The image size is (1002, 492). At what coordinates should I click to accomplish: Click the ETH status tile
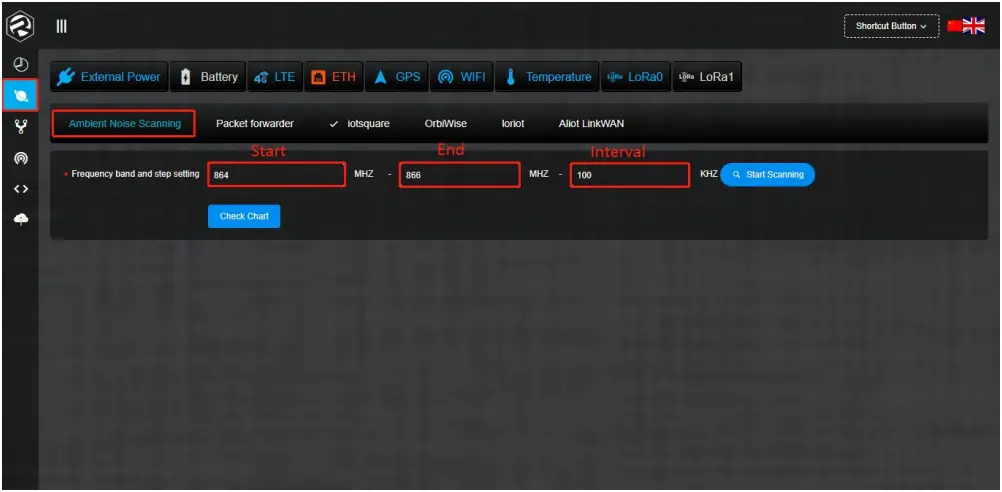coord(334,77)
